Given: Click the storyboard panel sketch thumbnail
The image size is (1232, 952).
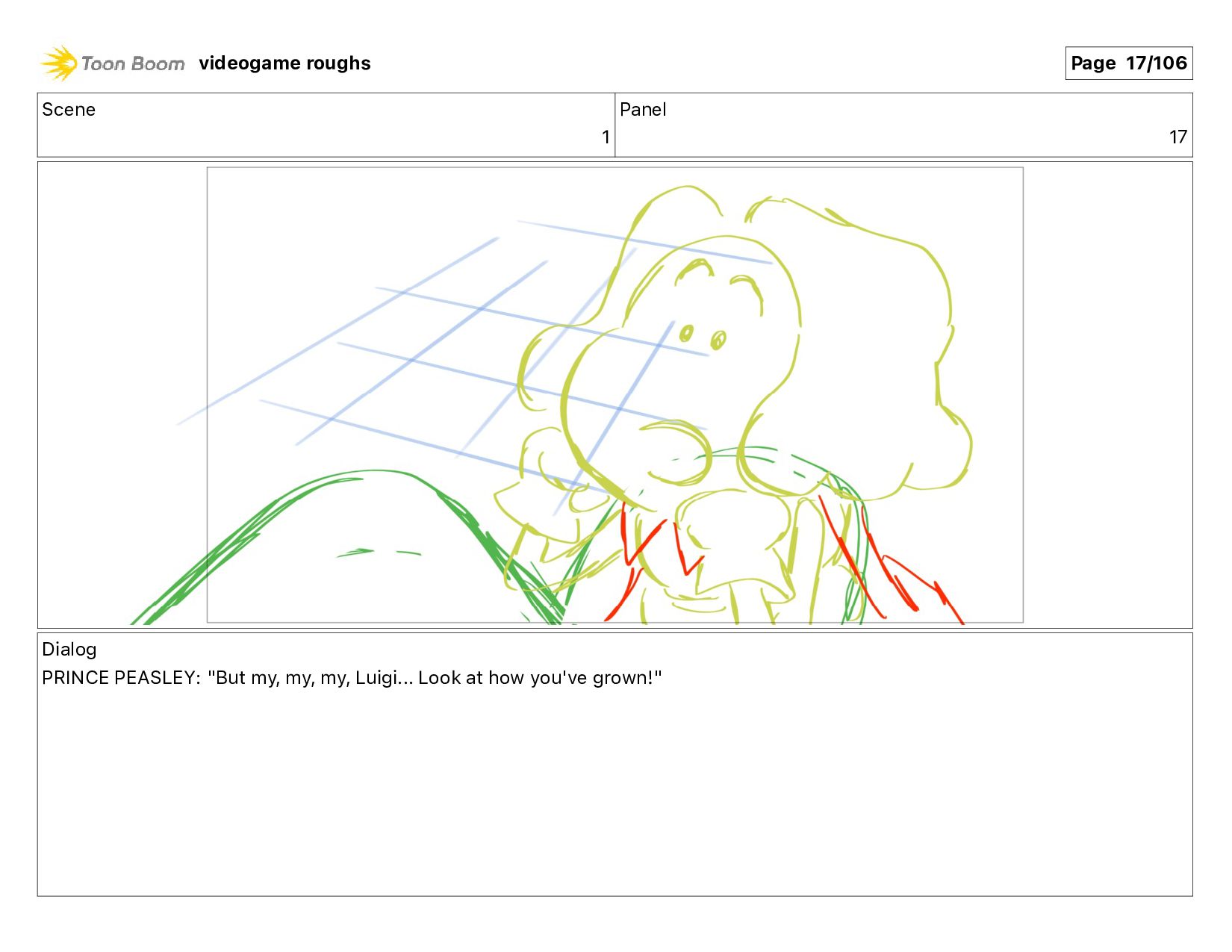Looking at the screenshot, I should pyautogui.click(x=615, y=395).
